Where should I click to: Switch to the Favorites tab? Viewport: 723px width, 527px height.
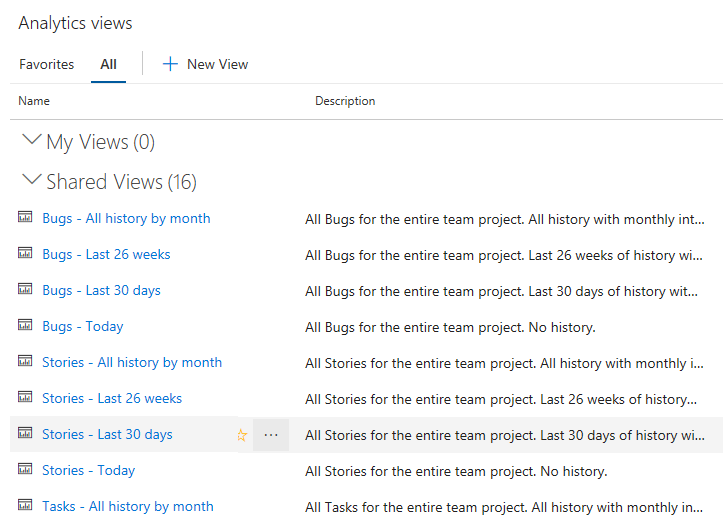(47, 64)
